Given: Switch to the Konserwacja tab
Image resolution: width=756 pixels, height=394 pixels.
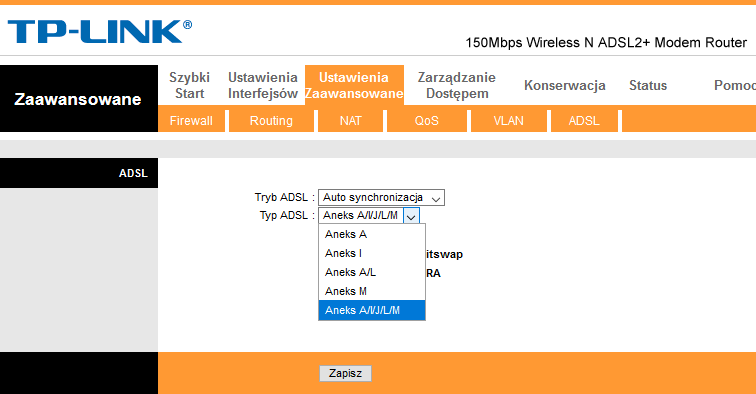Looking at the screenshot, I should [x=565, y=85].
